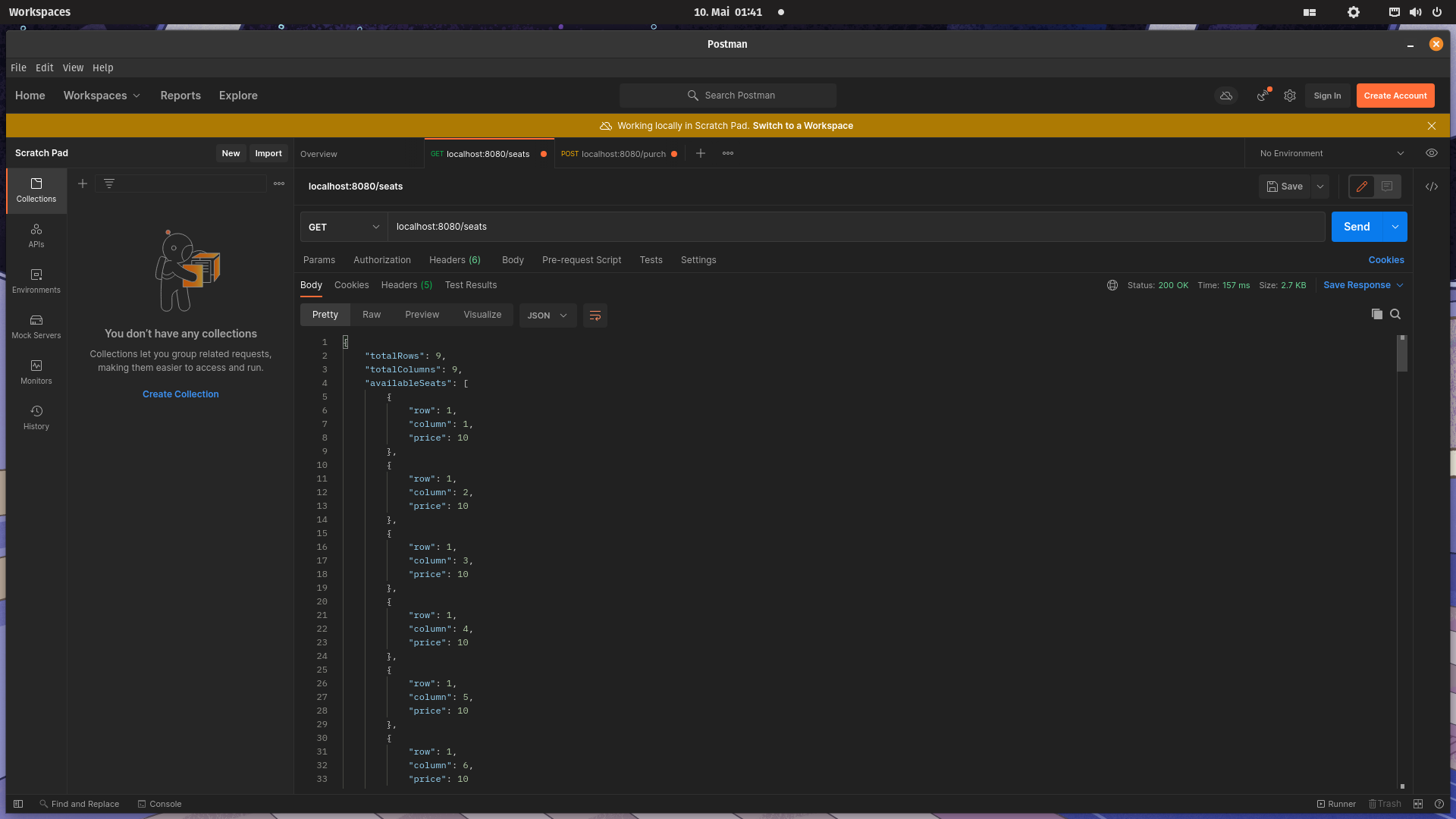
Task: Open the Postman settings gear icon
Action: point(1290,96)
